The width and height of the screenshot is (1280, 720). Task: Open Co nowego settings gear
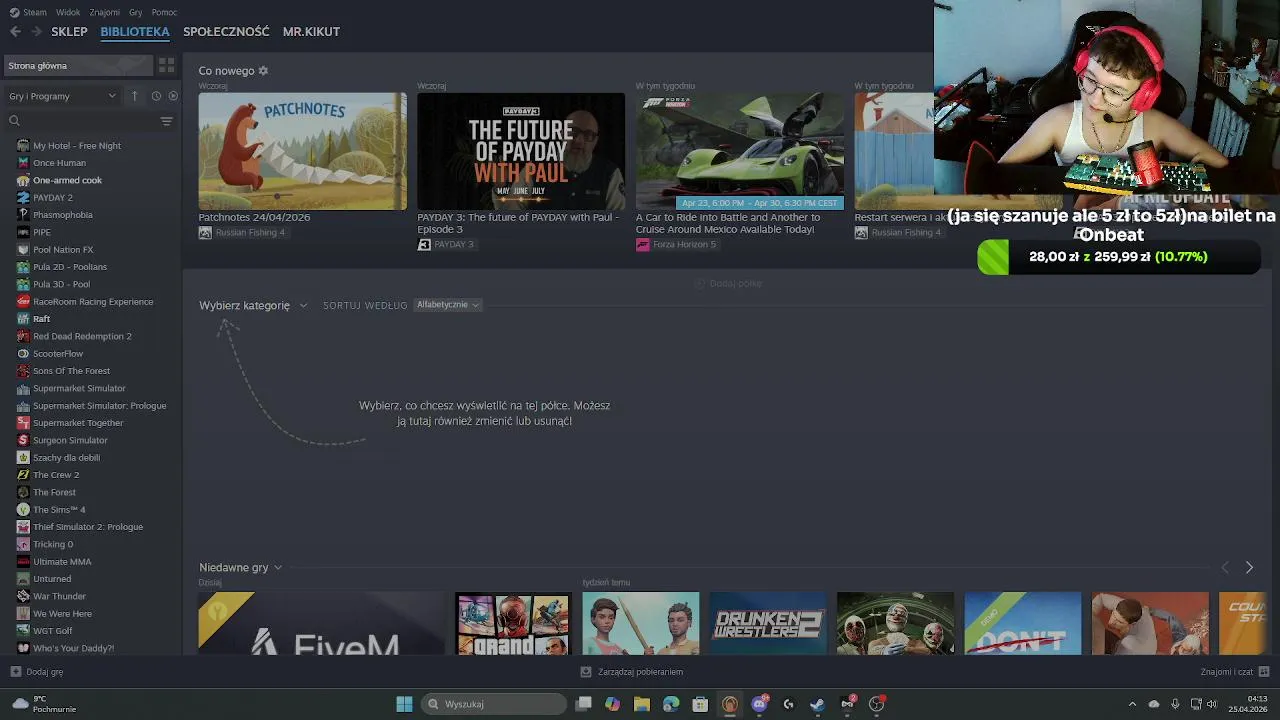(263, 71)
